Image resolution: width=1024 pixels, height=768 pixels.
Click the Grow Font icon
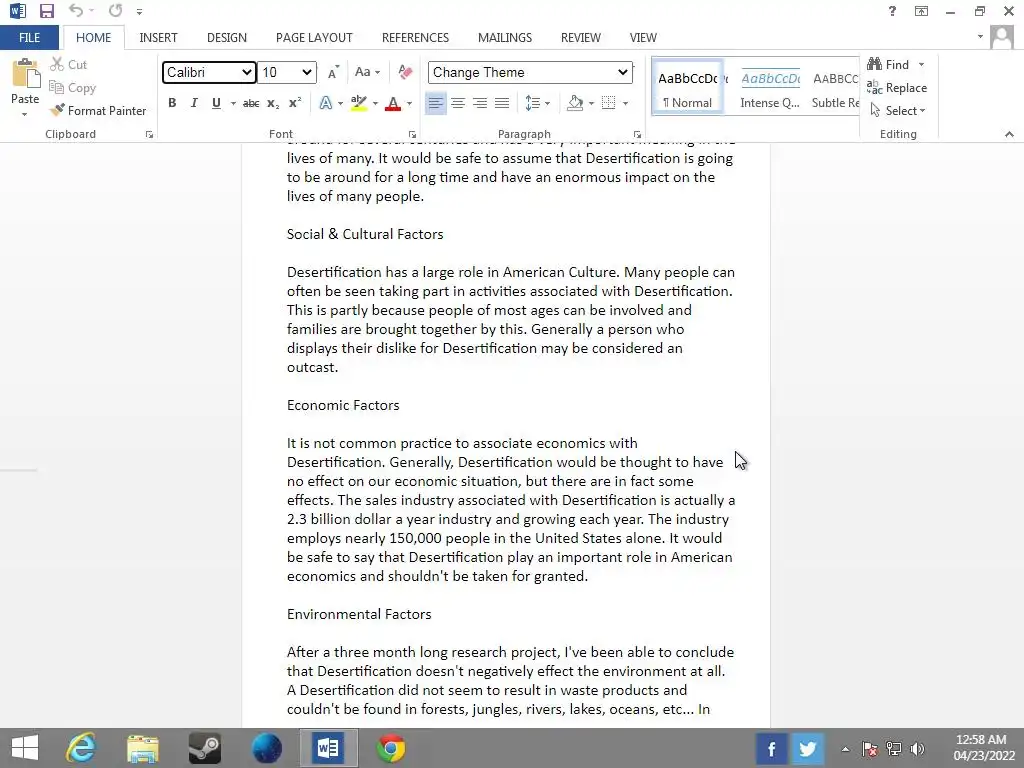click(333, 72)
